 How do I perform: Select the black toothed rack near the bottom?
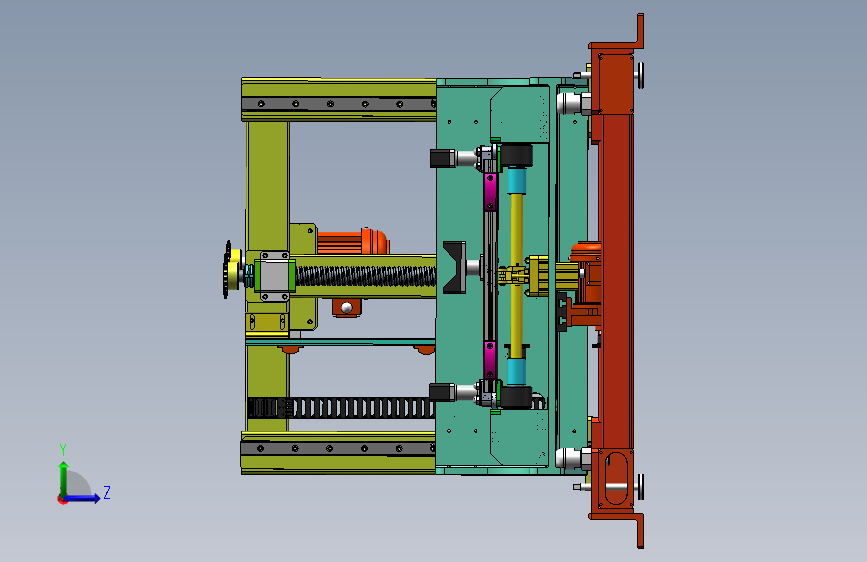point(341,408)
